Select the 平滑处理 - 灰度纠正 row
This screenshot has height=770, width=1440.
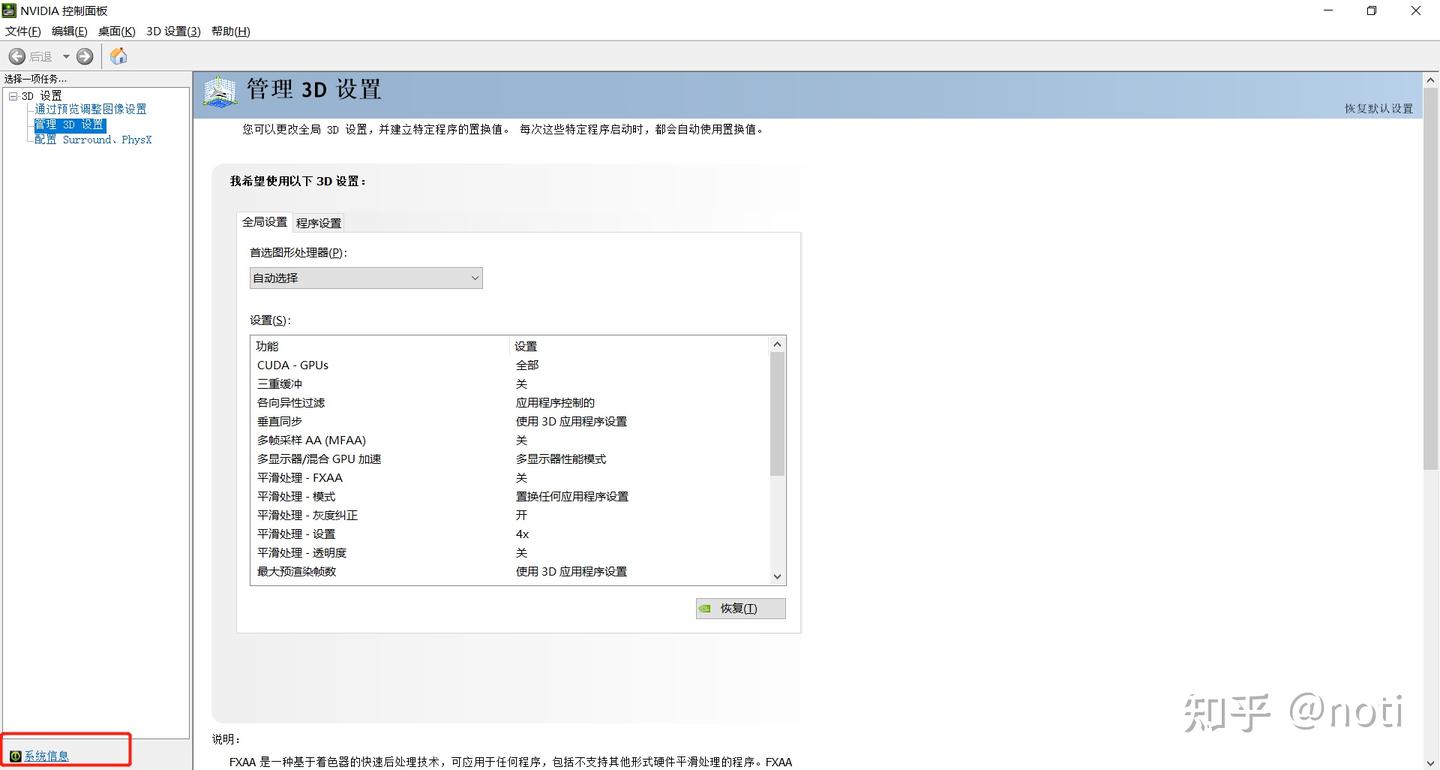pyautogui.click(x=510, y=515)
